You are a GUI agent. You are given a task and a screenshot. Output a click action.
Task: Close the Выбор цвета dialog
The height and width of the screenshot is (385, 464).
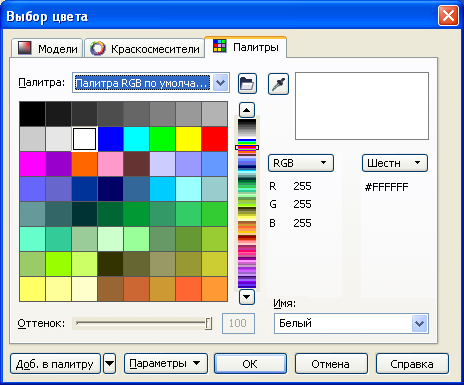click(x=448, y=16)
